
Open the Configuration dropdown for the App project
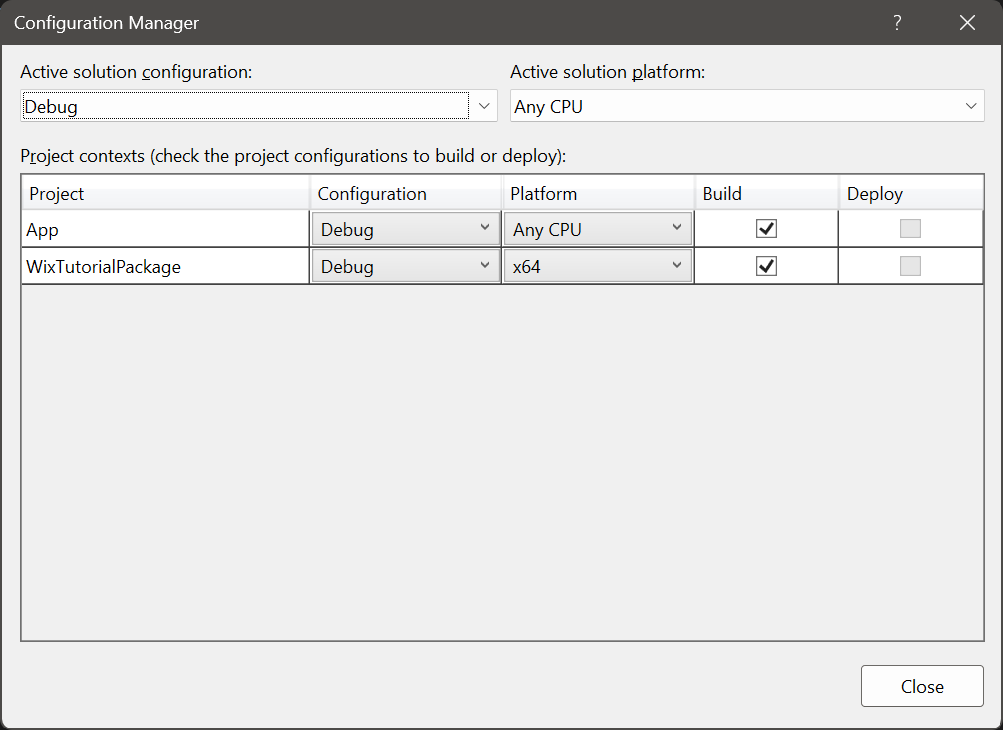[x=487, y=228]
